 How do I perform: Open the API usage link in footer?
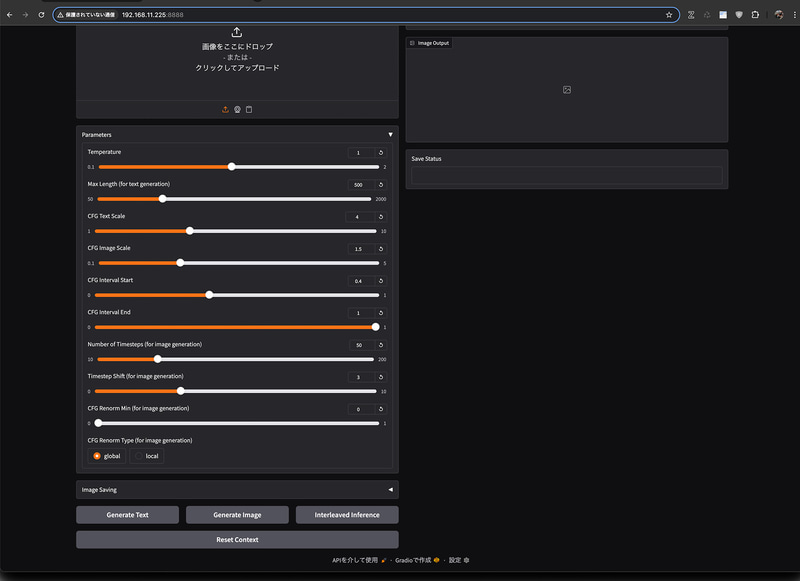[359, 560]
